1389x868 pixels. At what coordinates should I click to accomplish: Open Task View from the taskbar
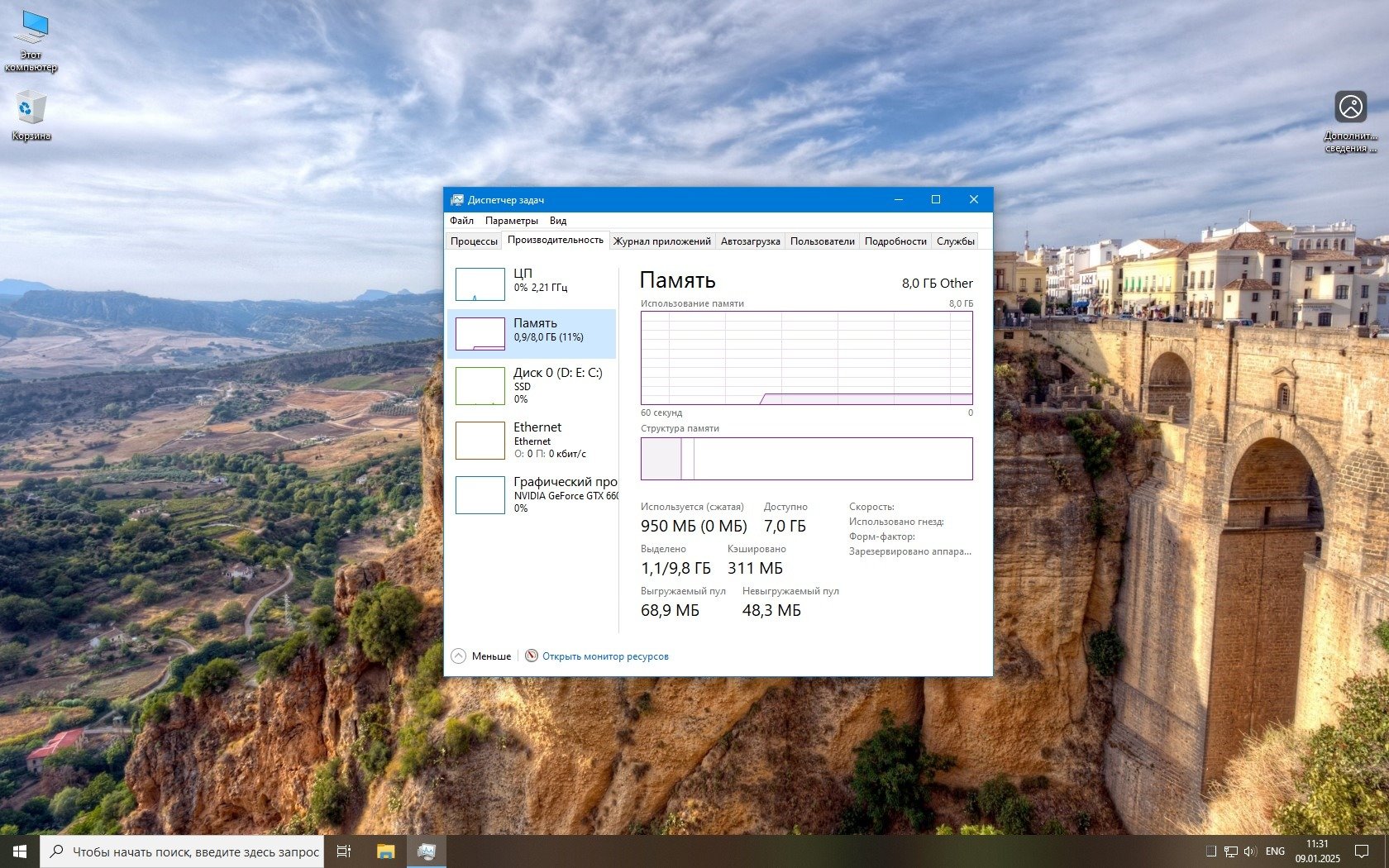(344, 851)
